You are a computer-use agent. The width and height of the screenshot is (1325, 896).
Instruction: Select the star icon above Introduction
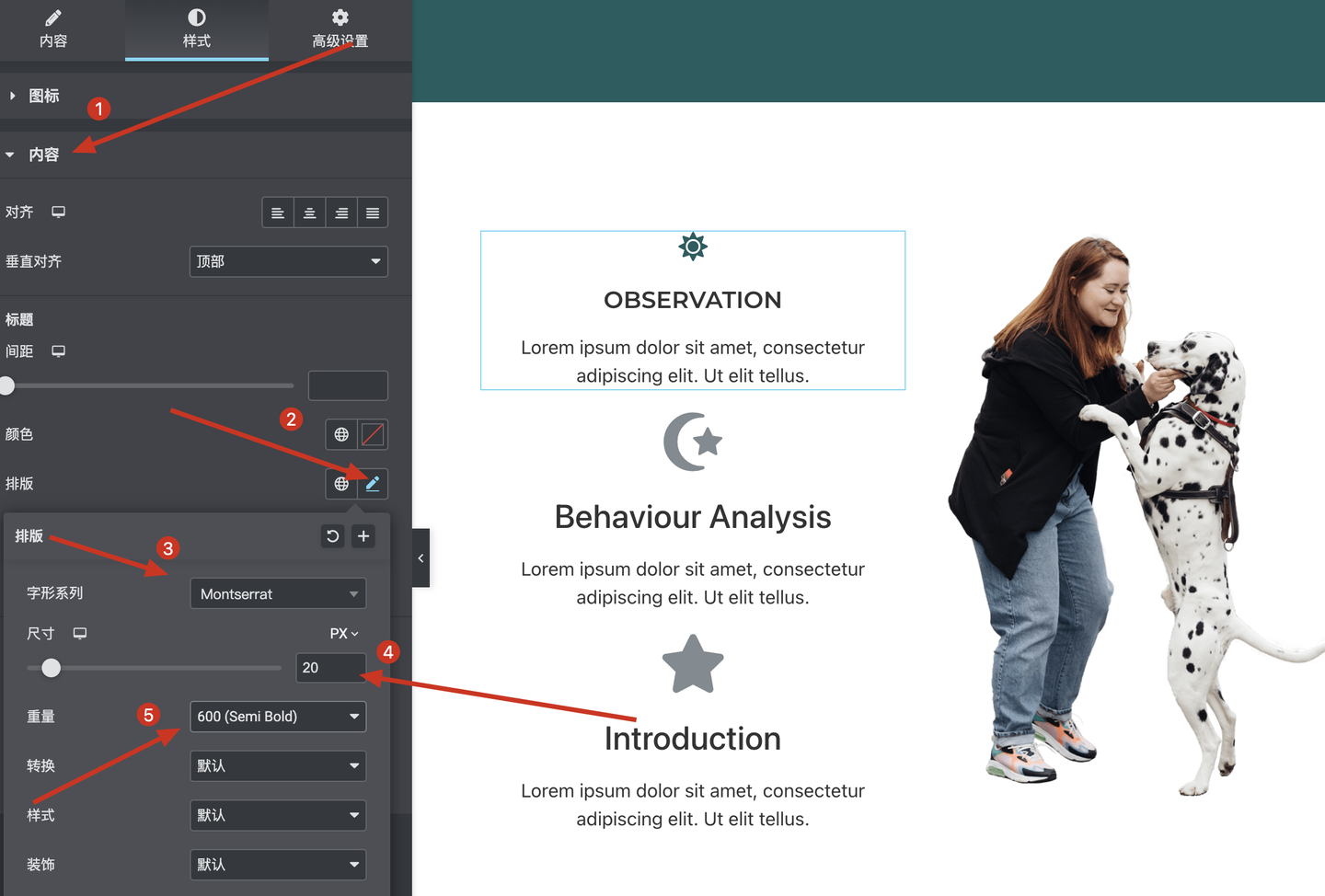pos(693,663)
